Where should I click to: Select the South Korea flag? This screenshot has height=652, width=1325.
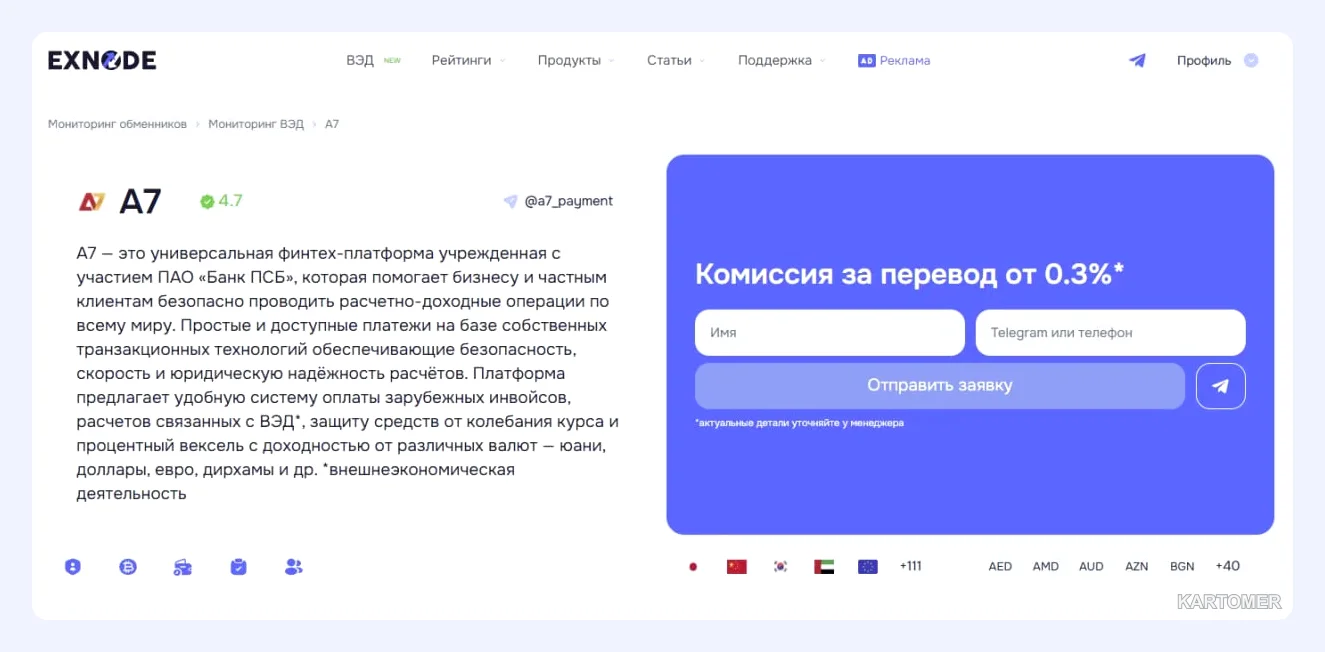(x=781, y=566)
